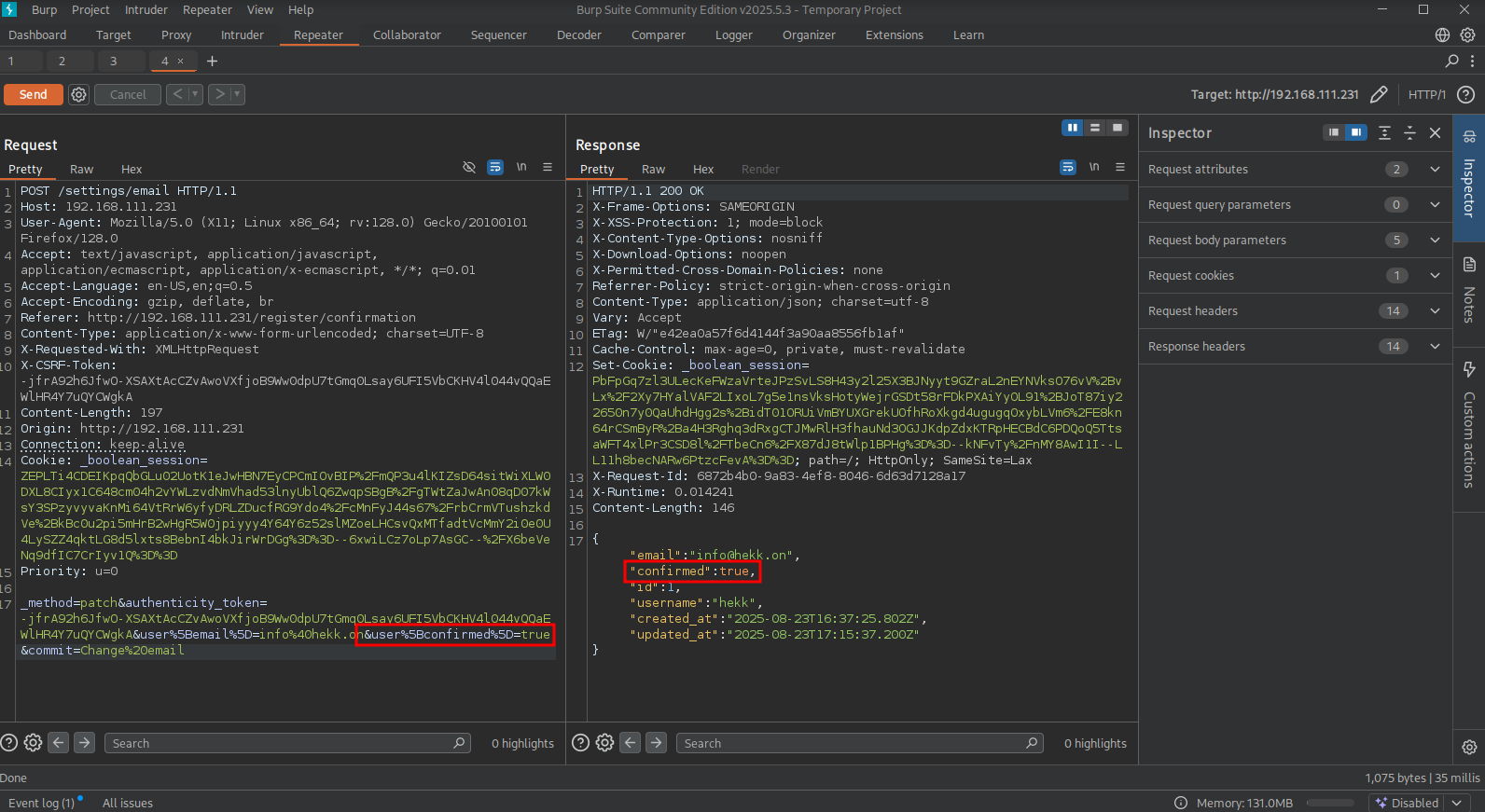Toggle hide non-printable eye icon in Request
Screen dimensions: 1485x812
click(469, 167)
